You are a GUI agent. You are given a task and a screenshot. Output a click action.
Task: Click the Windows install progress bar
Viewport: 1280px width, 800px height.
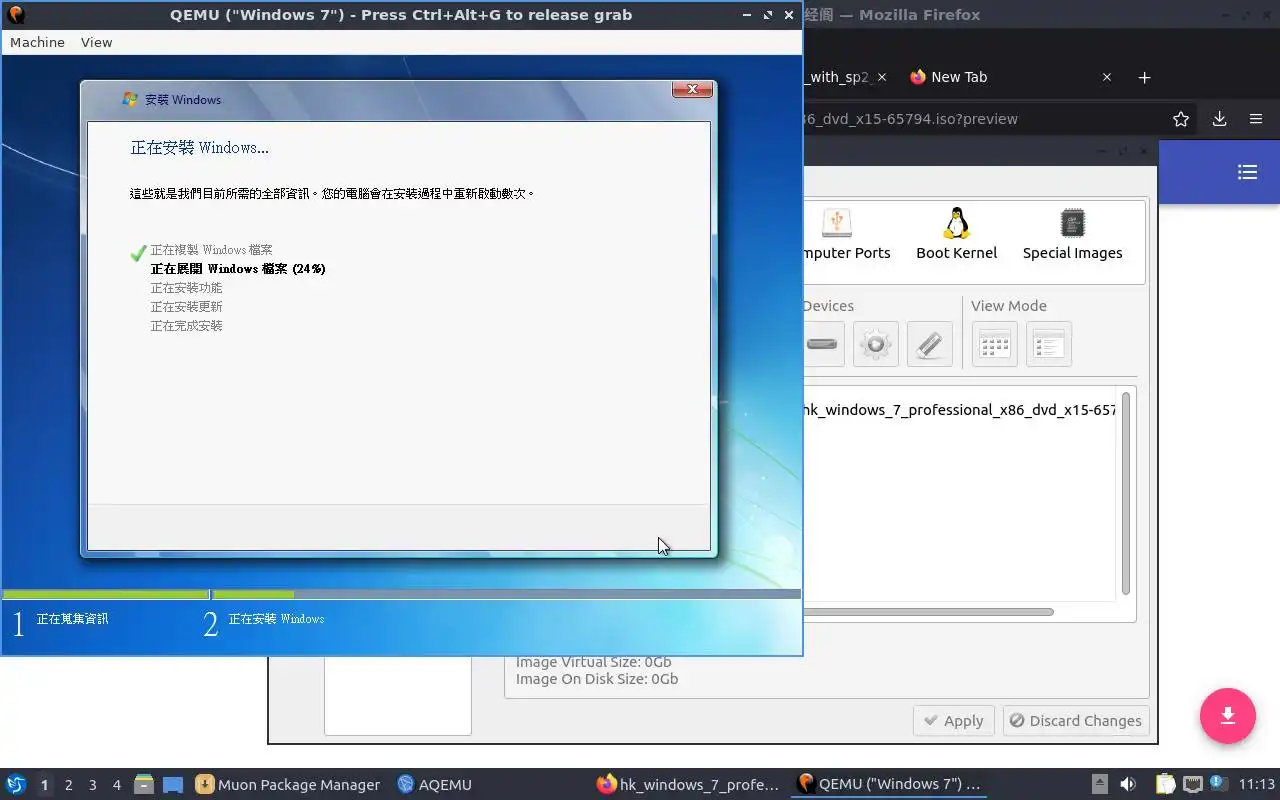[402, 594]
